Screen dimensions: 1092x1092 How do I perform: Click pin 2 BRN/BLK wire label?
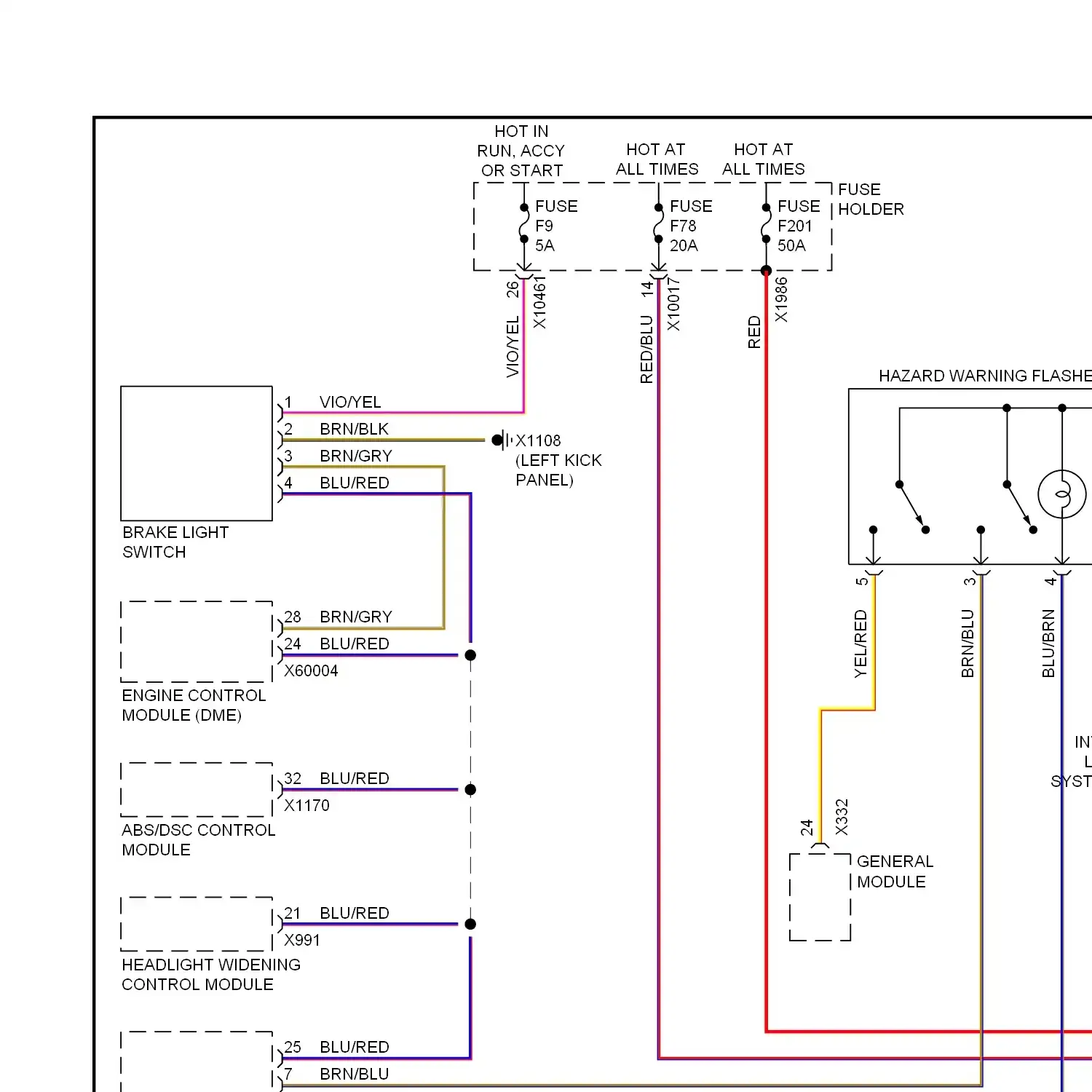coord(355,429)
